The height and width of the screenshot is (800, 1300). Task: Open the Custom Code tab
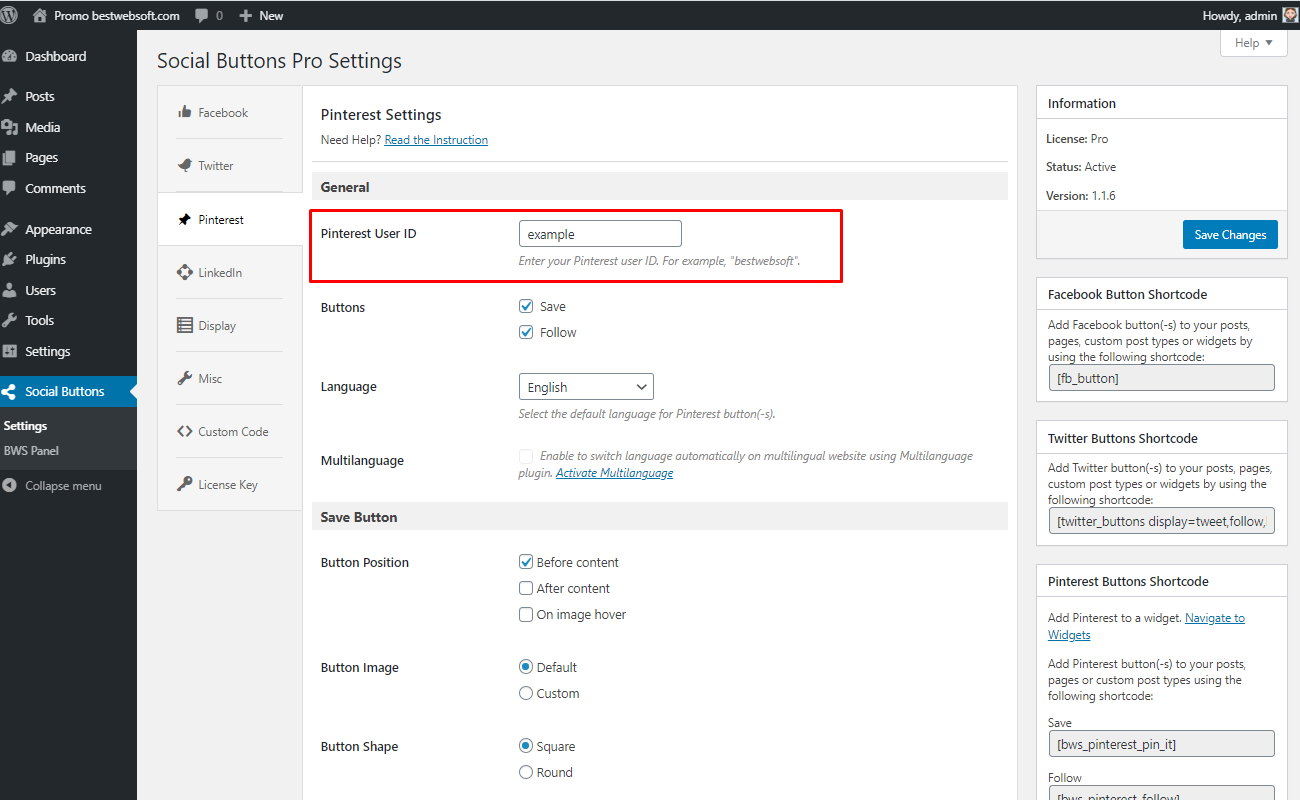(x=230, y=431)
